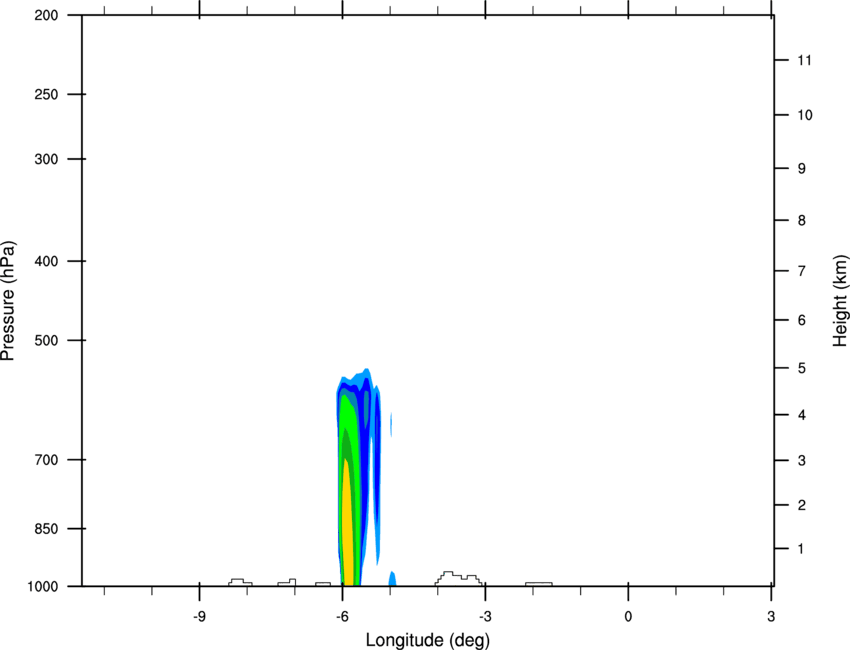The image size is (850, 650).
Task: Click the 1000 pressure tick label
Action: pos(42,587)
